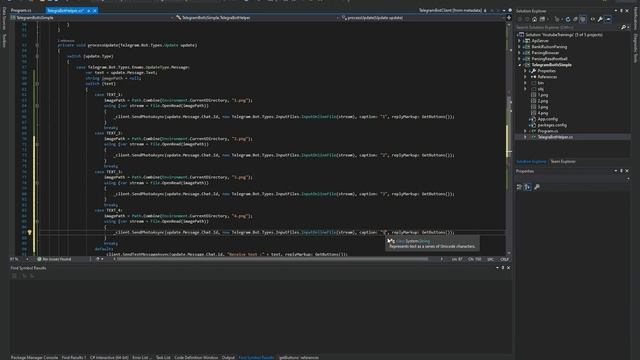Click the SPC indentation indicator in editor status
This screenshot has height=360, width=640.
coord(491,259)
